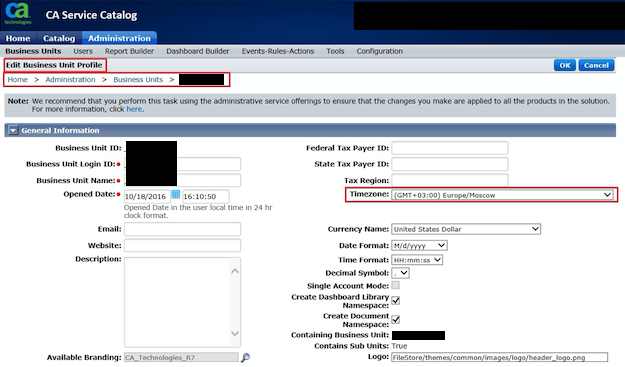Click the Contains Sub Units value True
Screen dimensions: 625x367
pos(399,346)
